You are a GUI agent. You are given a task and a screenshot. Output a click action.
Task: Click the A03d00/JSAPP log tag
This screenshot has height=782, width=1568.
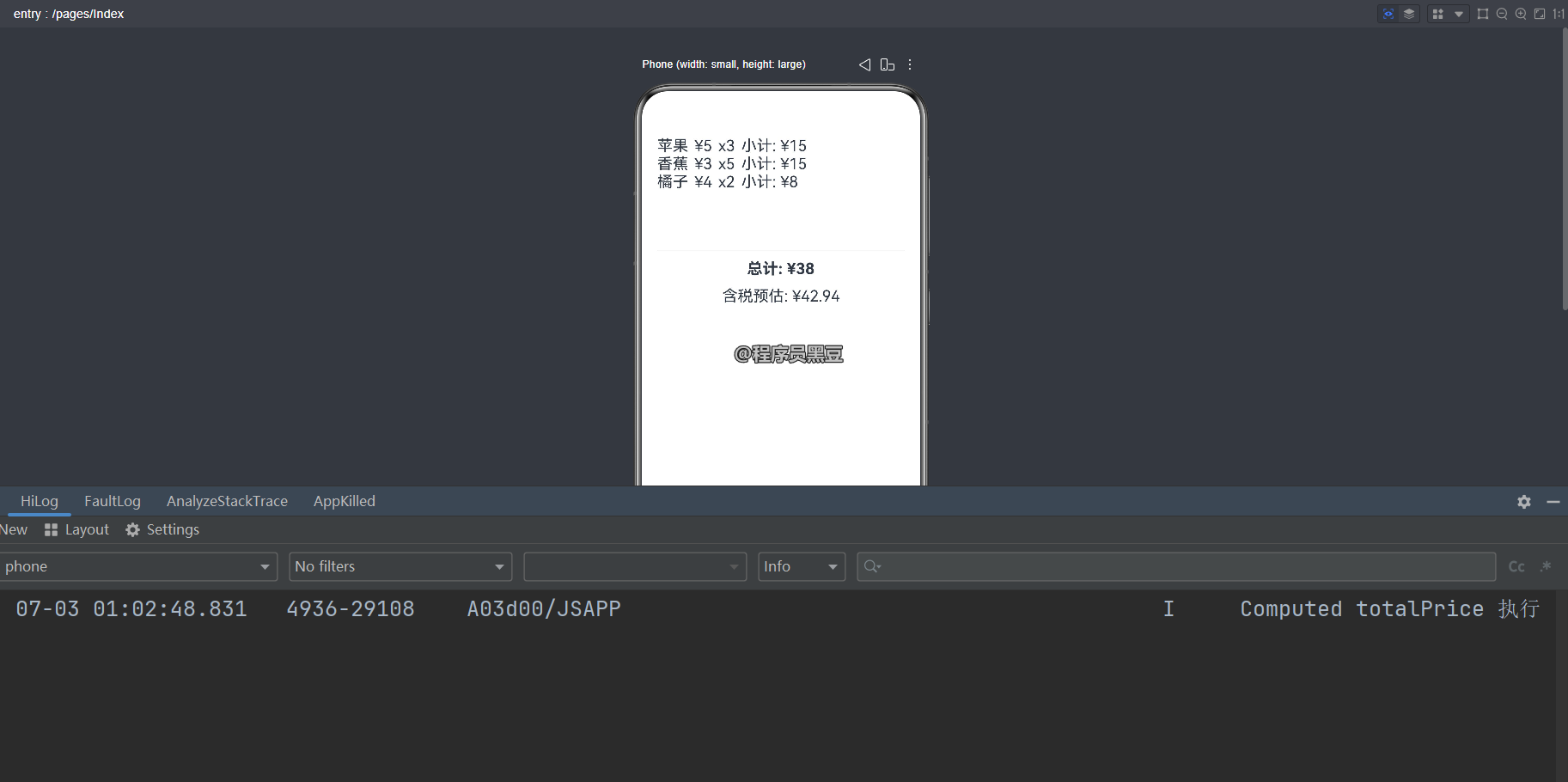pos(544,608)
